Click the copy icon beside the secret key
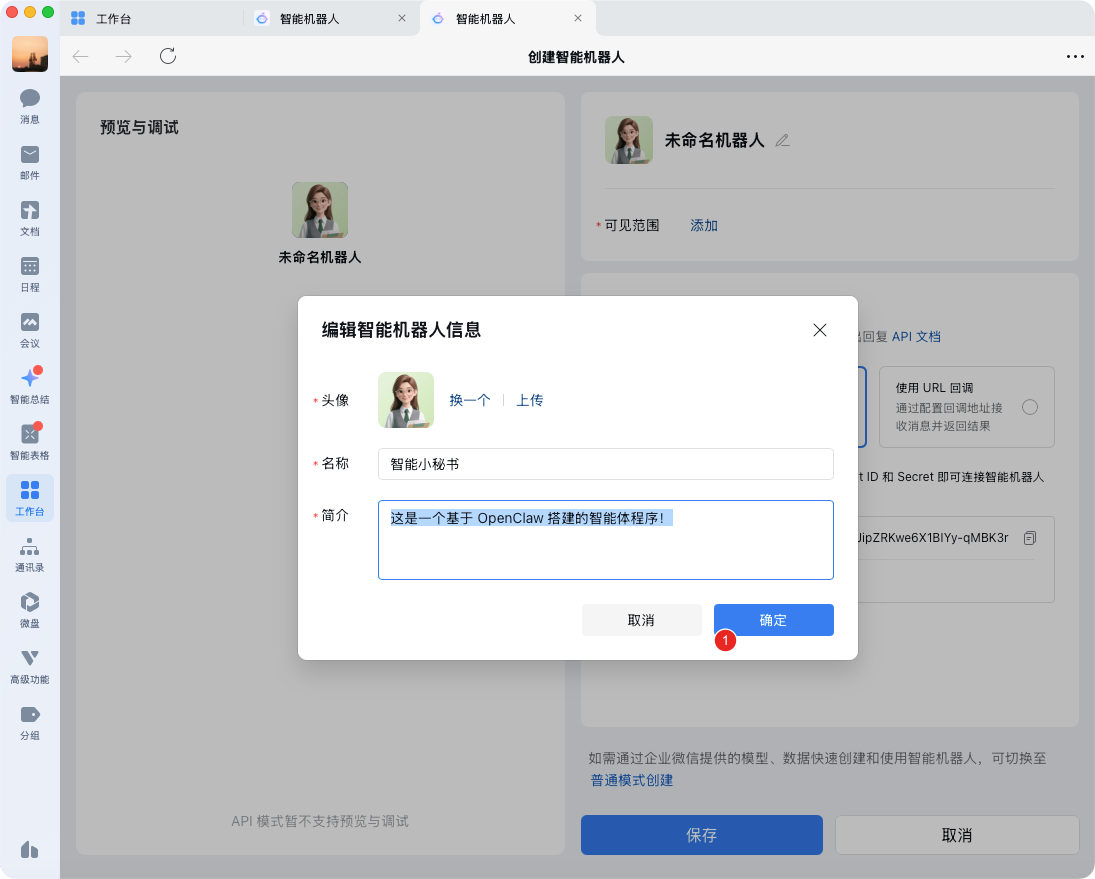 click(x=1030, y=538)
